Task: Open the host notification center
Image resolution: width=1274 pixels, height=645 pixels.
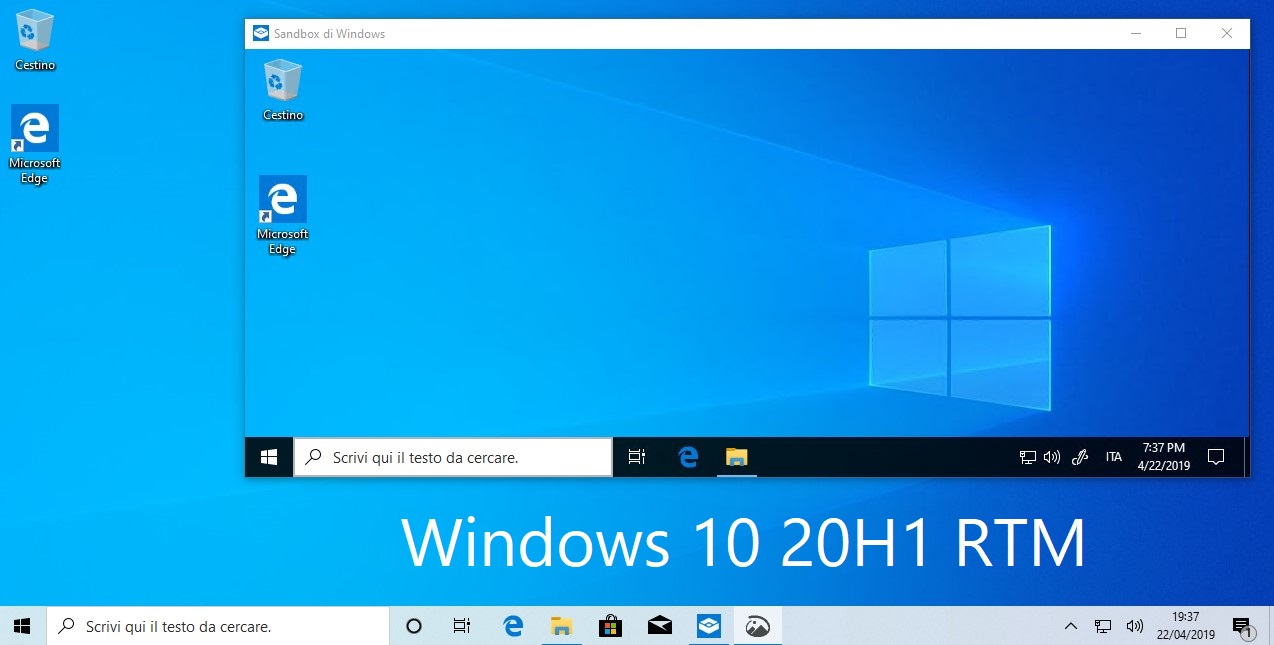Action: tap(1243, 627)
